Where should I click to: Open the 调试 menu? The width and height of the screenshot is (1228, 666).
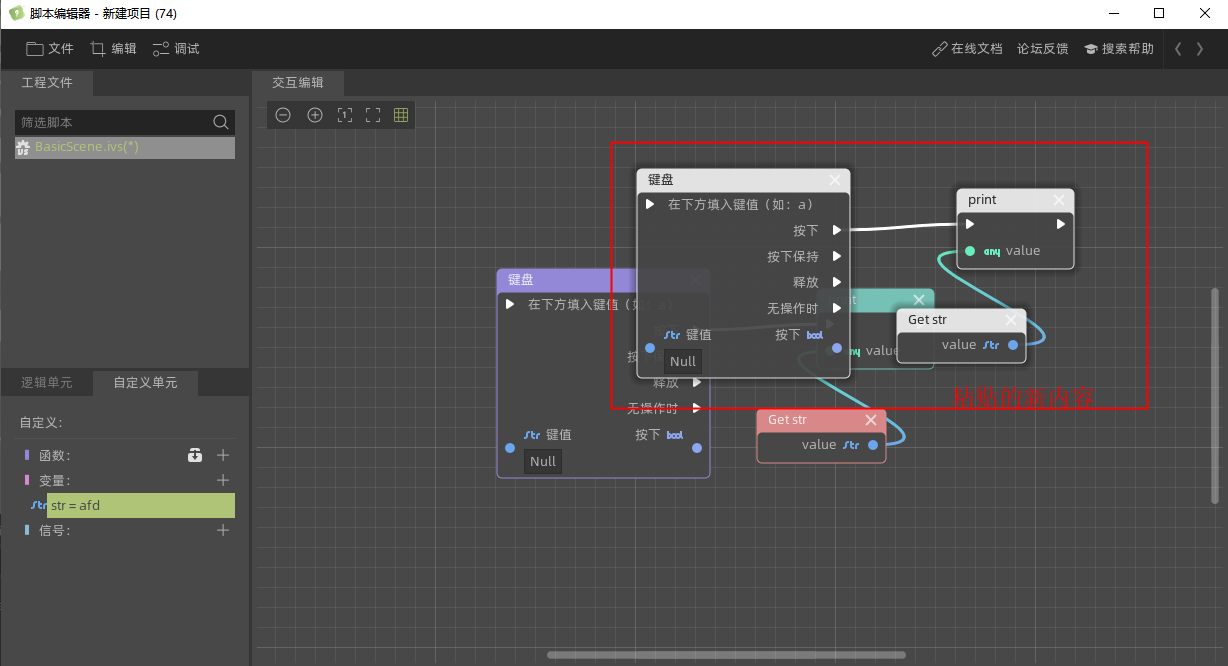(x=176, y=48)
